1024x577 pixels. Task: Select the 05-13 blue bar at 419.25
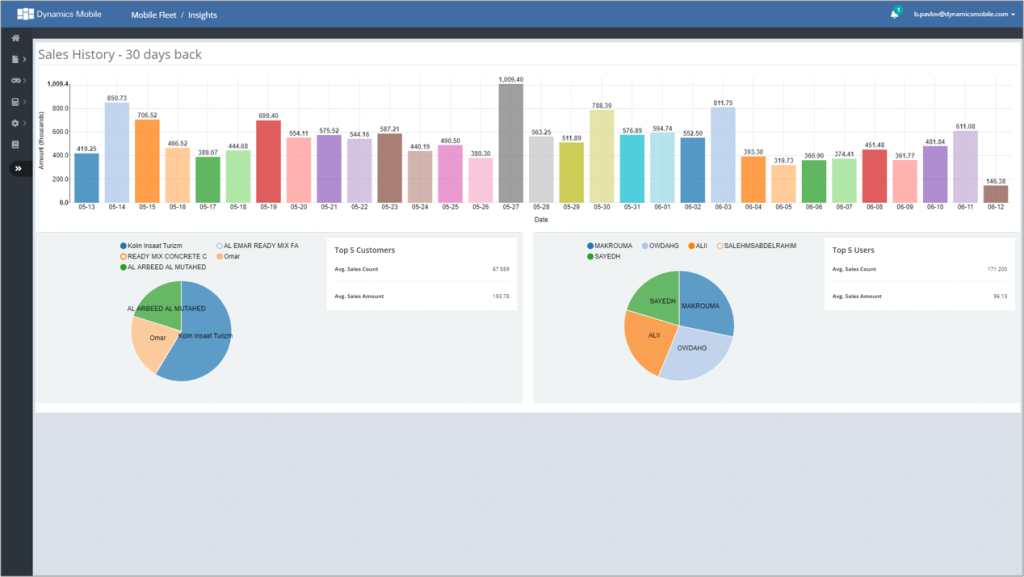point(87,178)
